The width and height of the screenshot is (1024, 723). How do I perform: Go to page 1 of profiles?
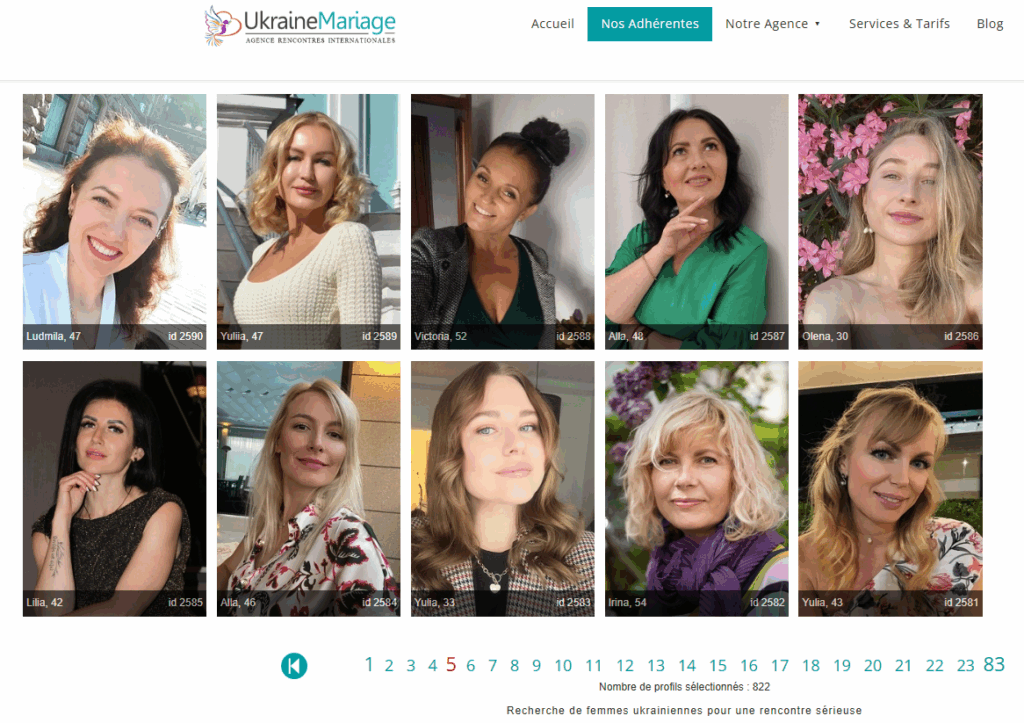click(369, 664)
